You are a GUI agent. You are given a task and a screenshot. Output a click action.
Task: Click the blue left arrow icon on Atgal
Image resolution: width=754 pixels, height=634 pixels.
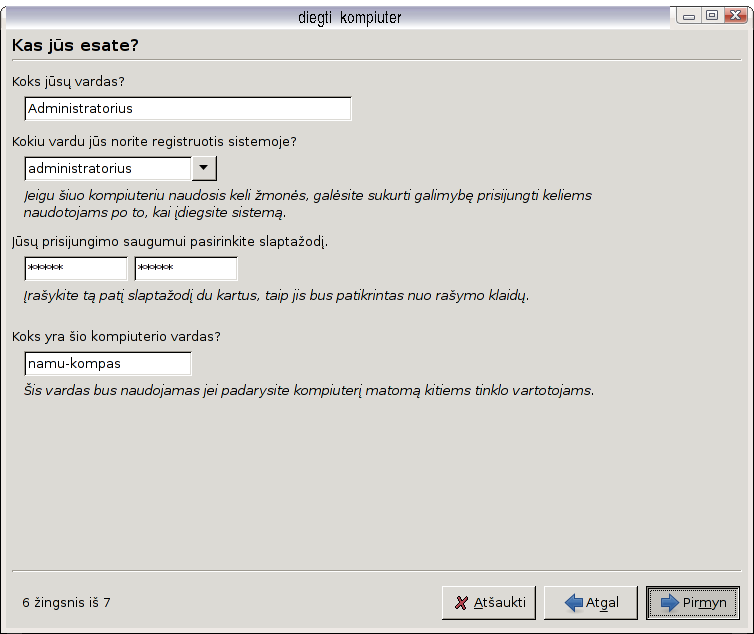point(574,603)
